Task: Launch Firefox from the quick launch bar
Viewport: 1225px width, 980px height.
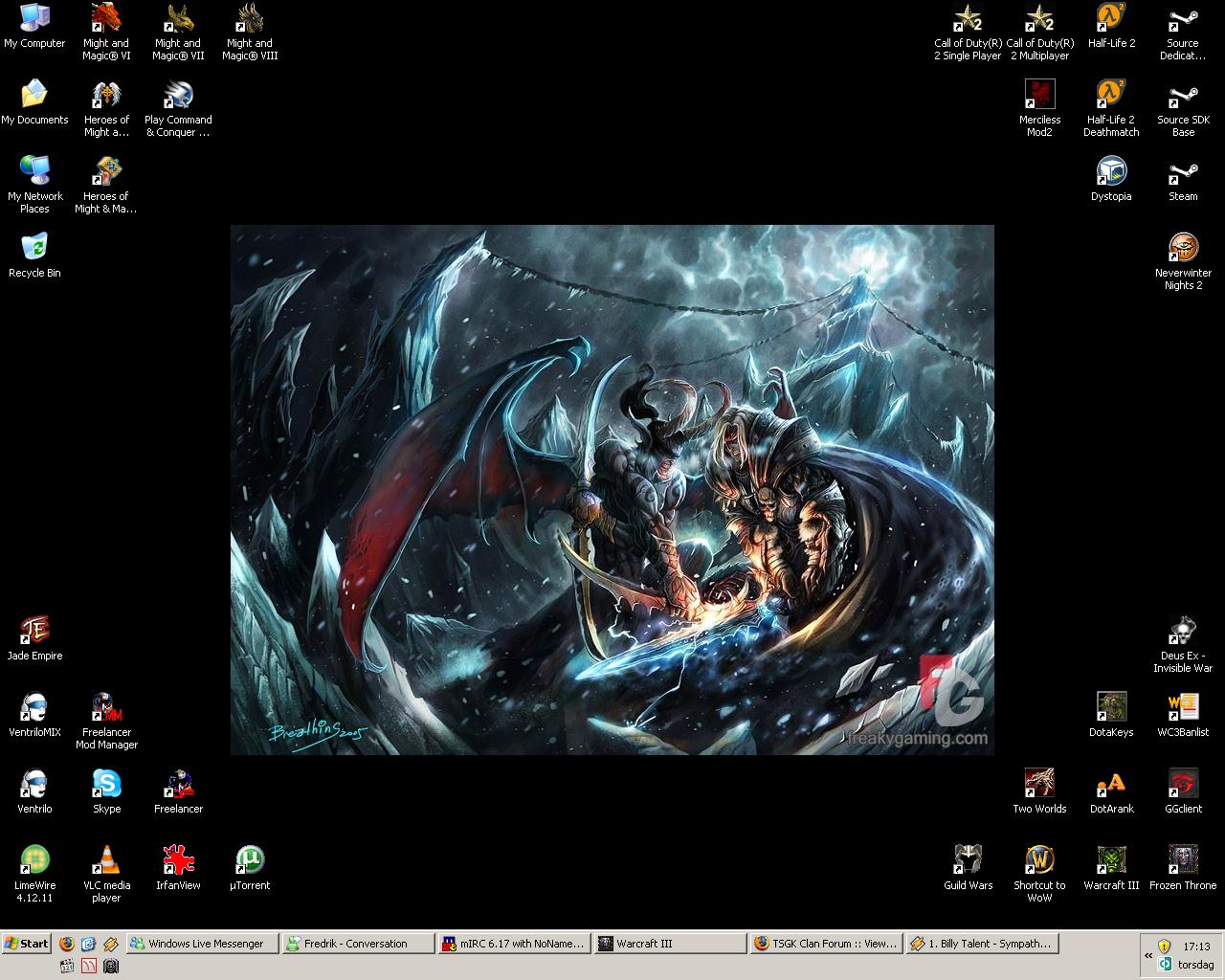Action: point(66,944)
